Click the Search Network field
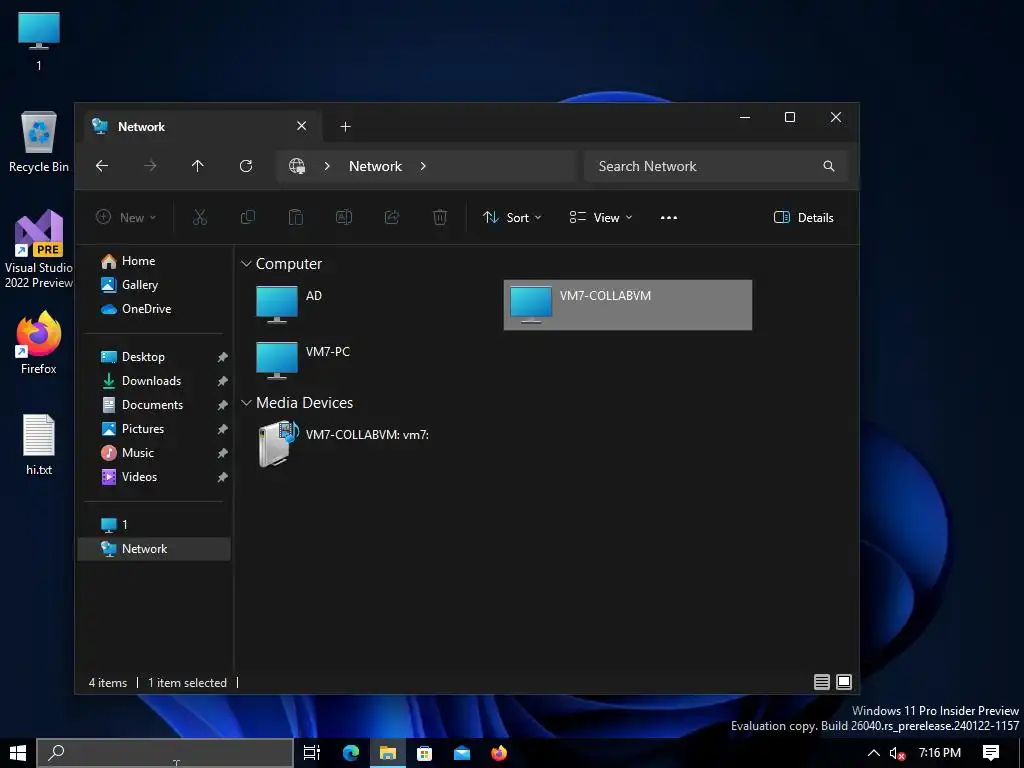Image resolution: width=1024 pixels, height=768 pixels. point(716,166)
